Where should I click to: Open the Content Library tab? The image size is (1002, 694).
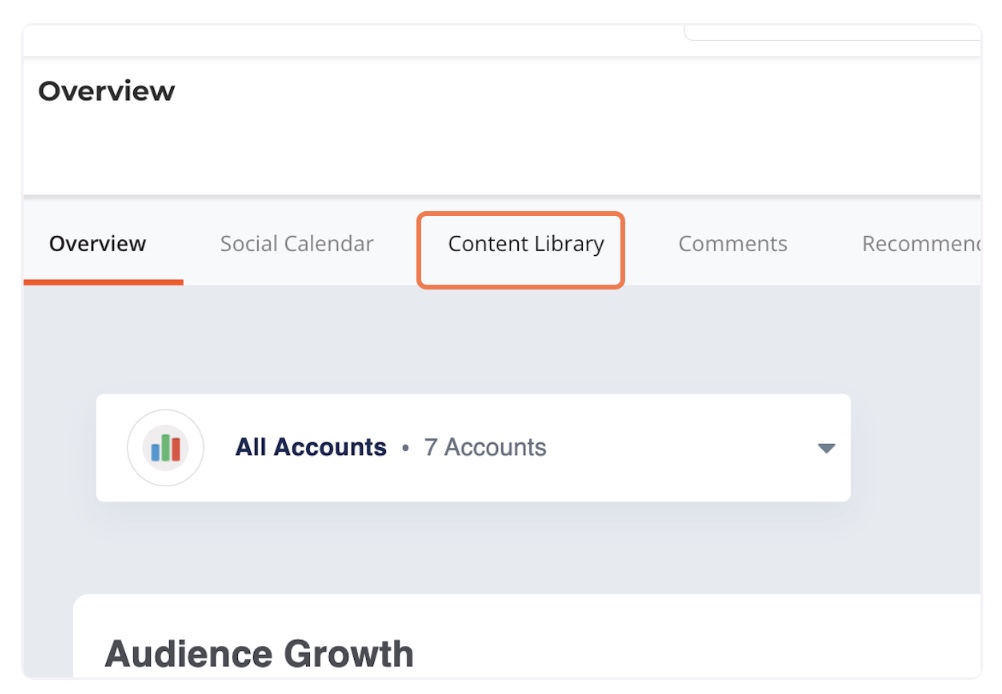click(x=525, y=244)
